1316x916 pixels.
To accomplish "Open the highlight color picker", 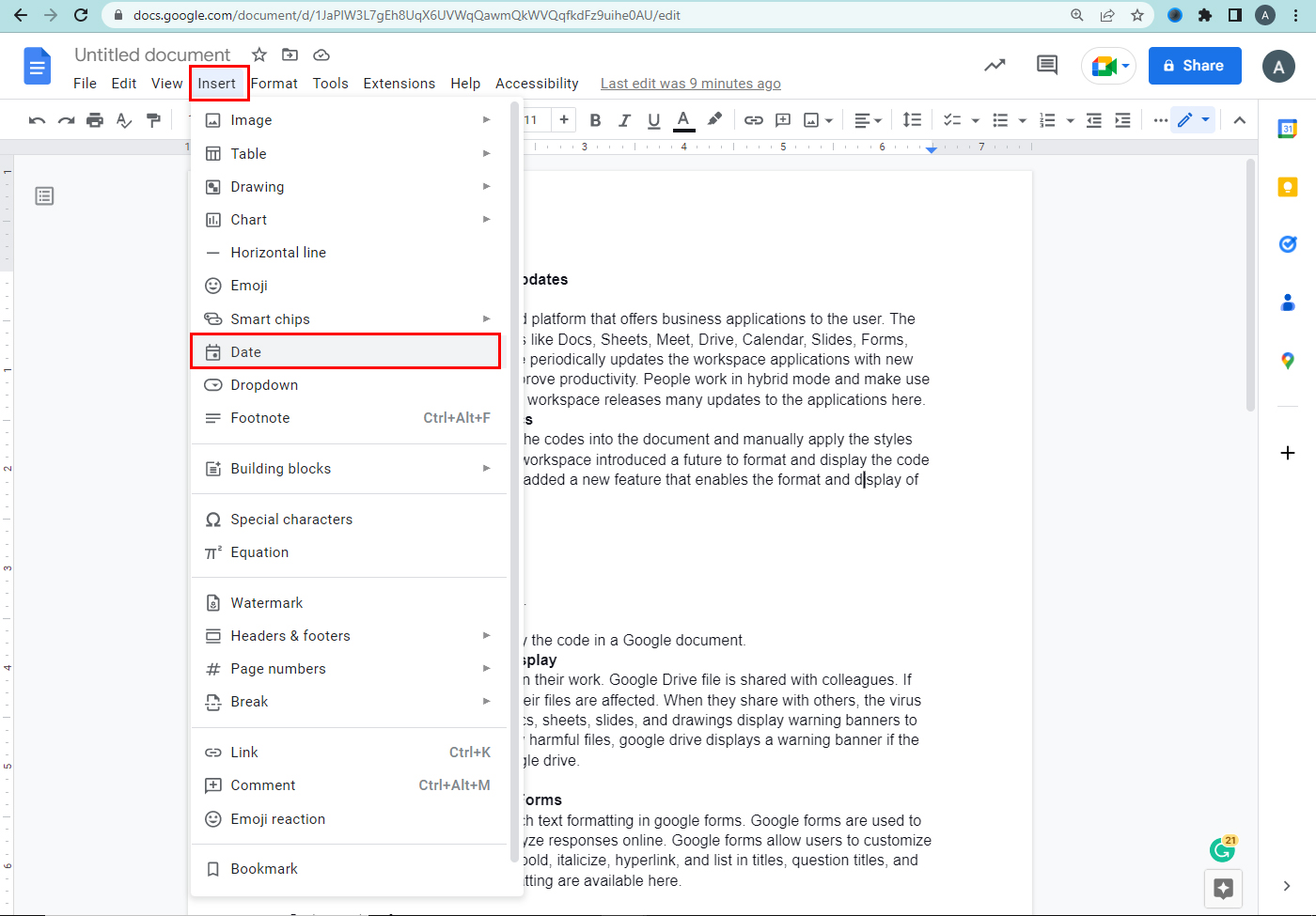I will (x=714, y=119).
